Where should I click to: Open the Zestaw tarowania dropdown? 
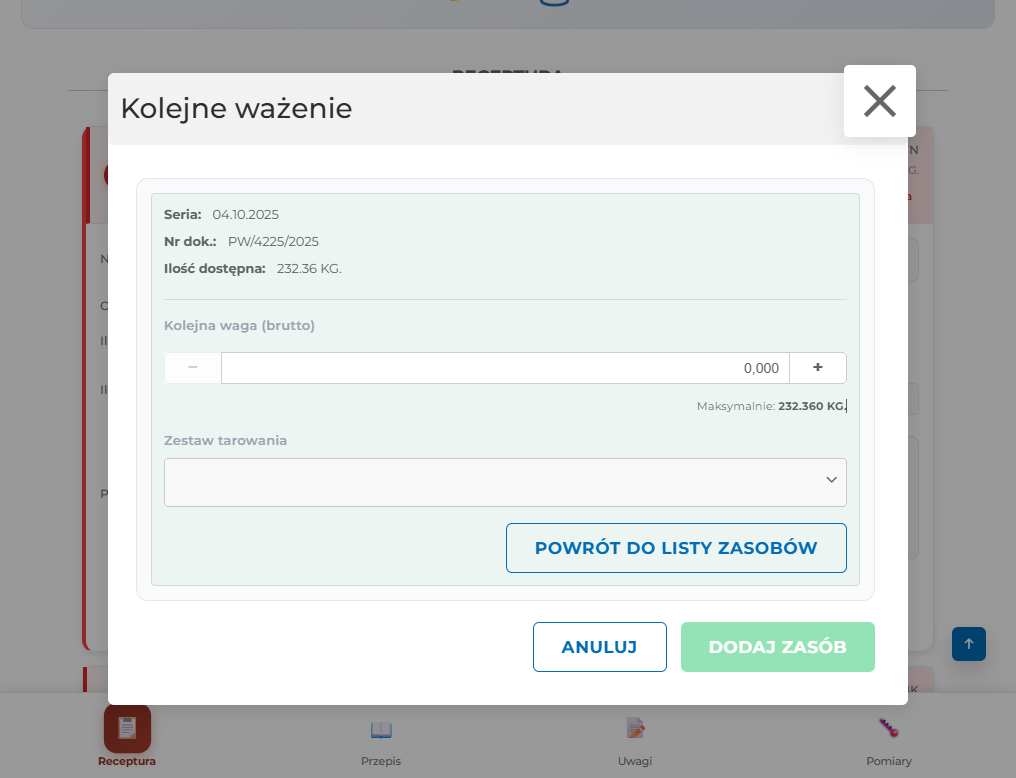pos(505,481)
